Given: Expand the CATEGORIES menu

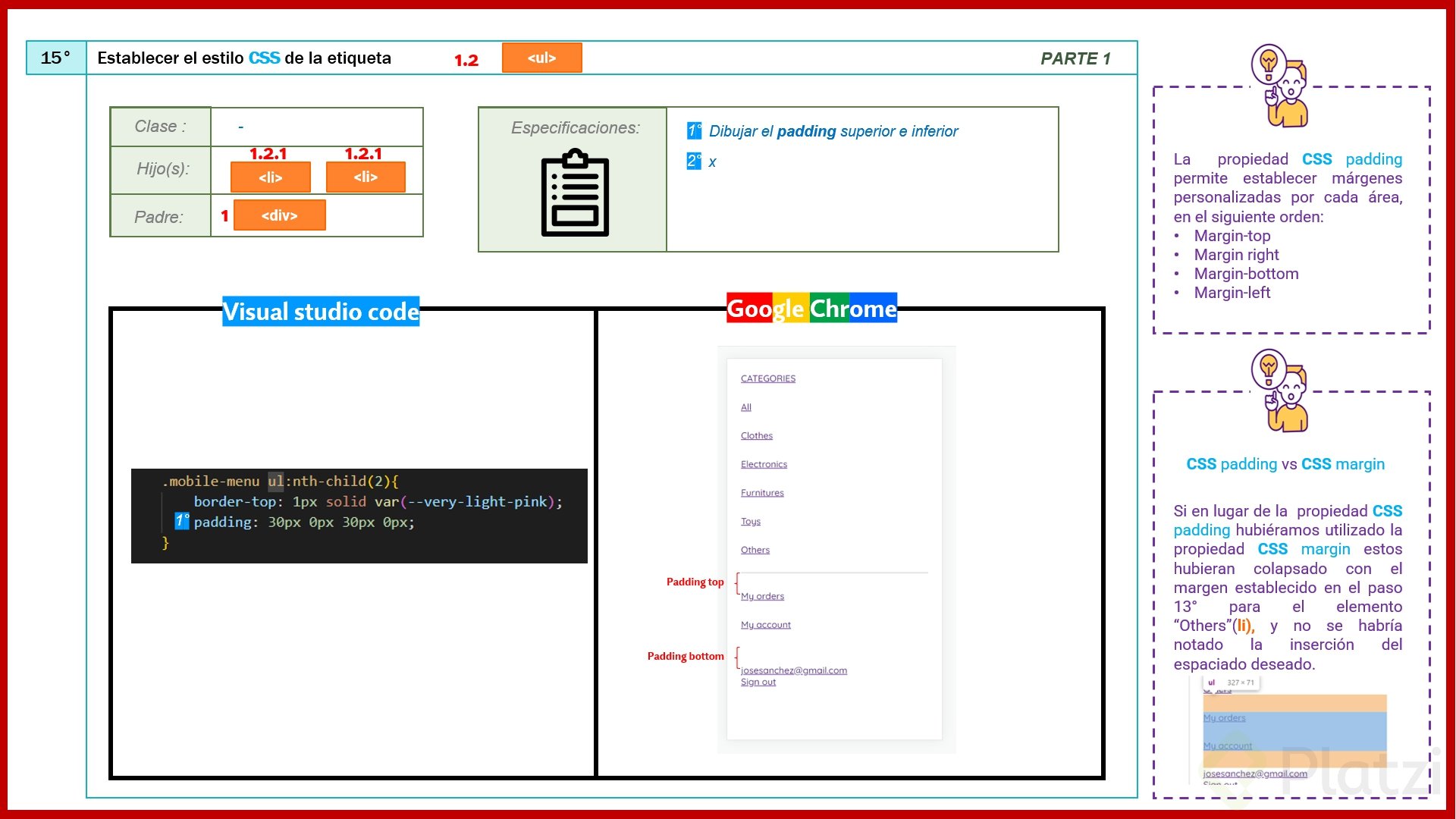Looking at the screenshot, I should point(767,378).
